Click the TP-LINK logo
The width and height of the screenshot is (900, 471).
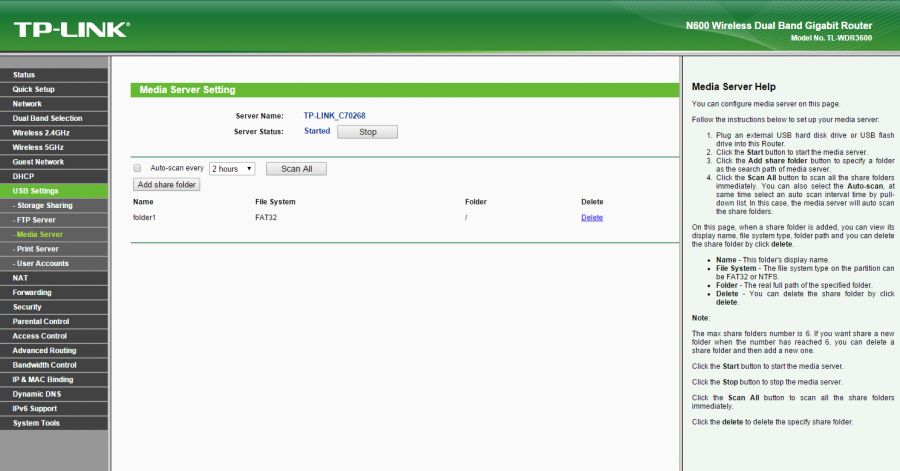(71, 29)
